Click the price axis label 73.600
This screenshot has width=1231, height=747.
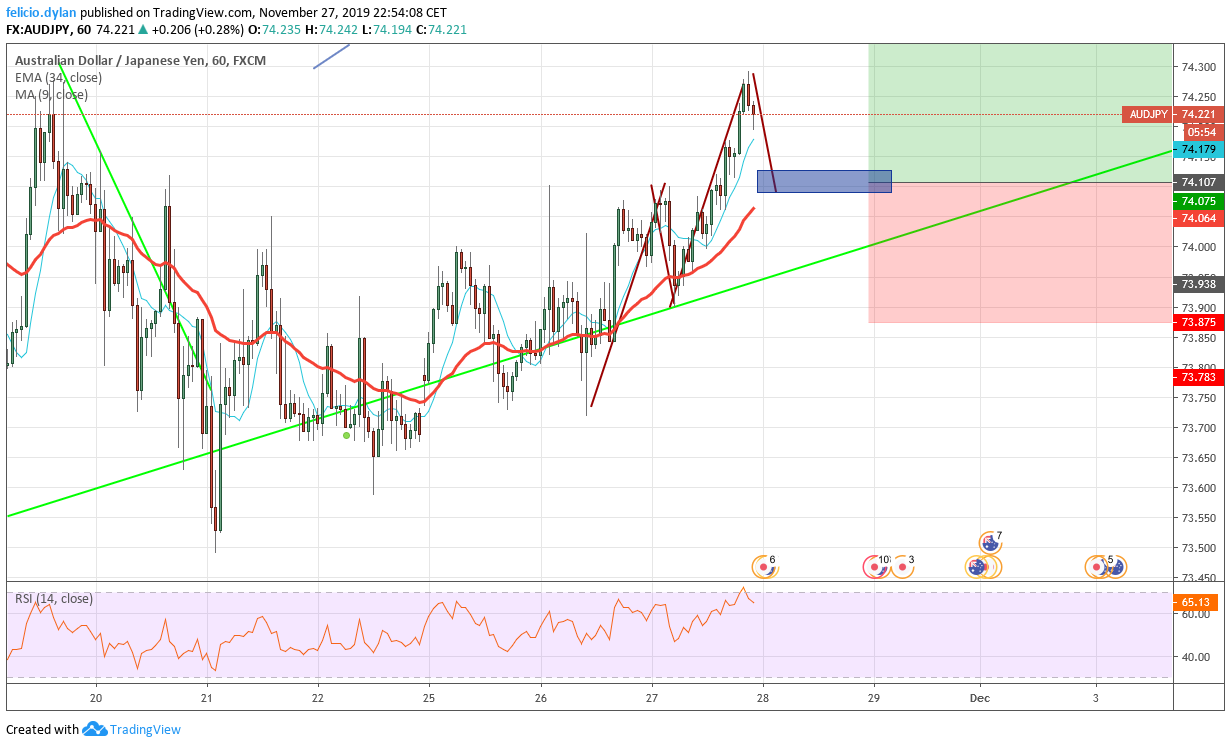tap(1199, 488)
